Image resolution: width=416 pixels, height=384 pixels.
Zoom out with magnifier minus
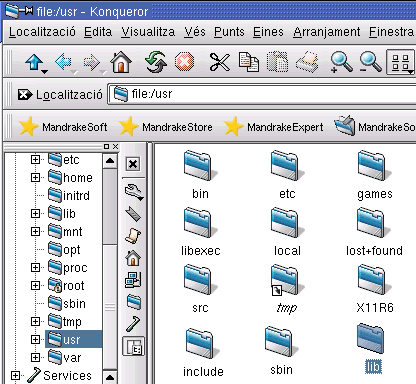(370, 62)
